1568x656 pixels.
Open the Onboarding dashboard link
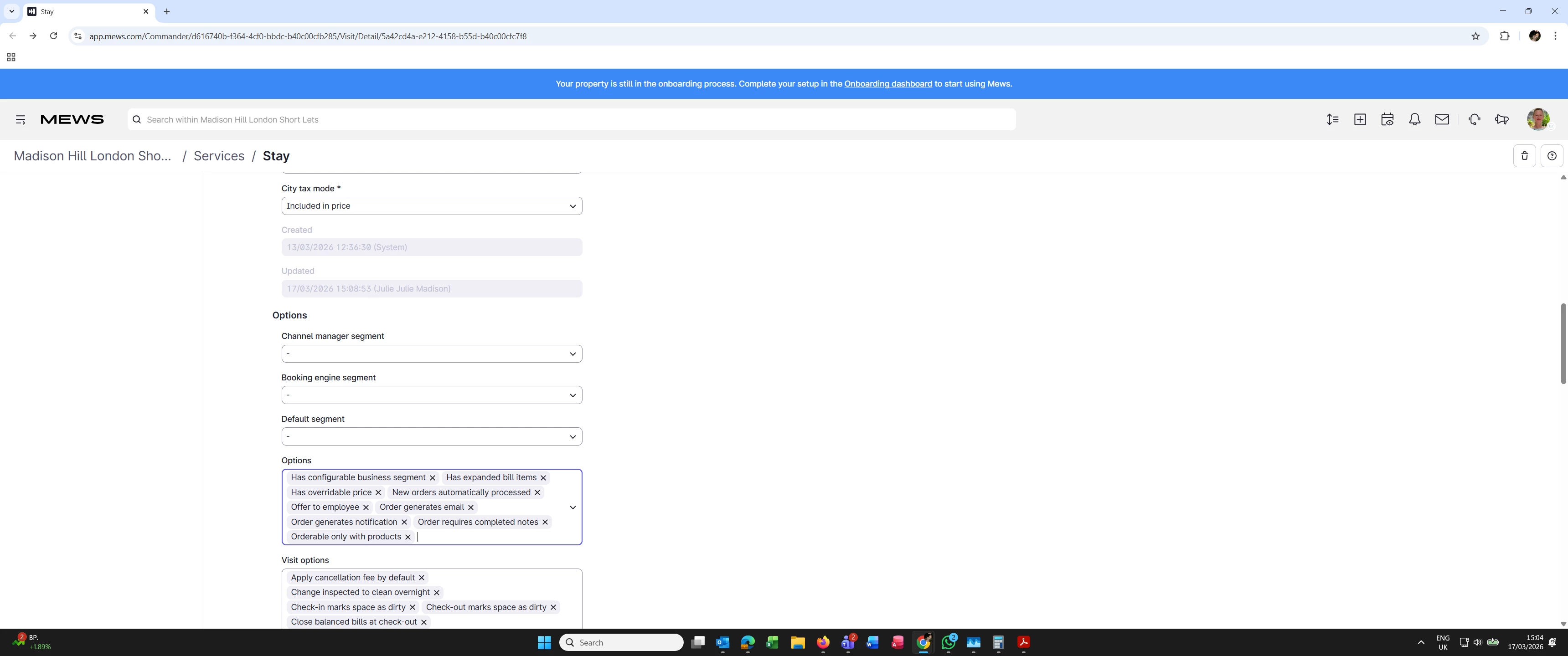887,84
